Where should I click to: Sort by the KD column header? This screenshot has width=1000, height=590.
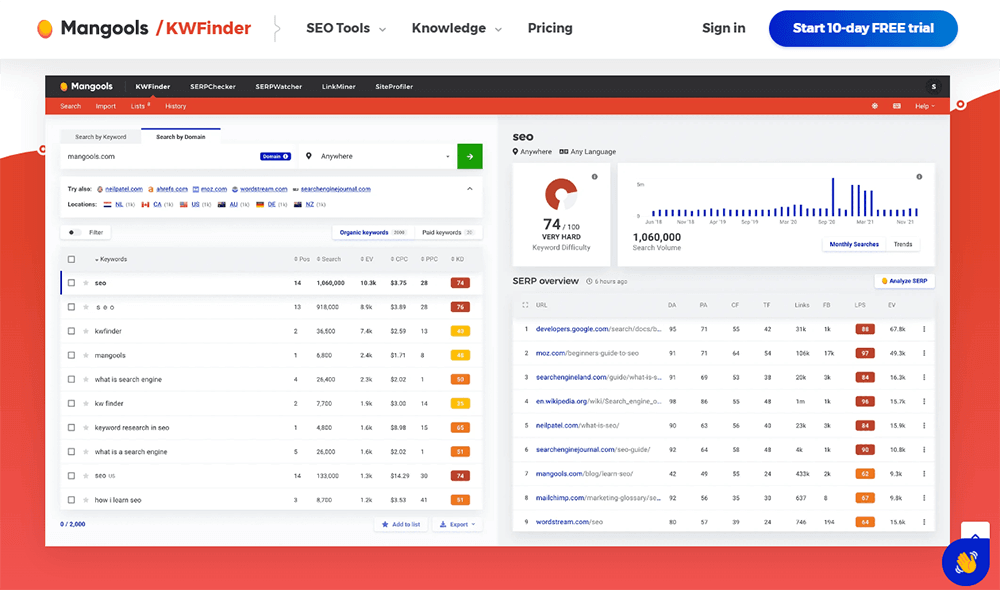pos(458,259)
